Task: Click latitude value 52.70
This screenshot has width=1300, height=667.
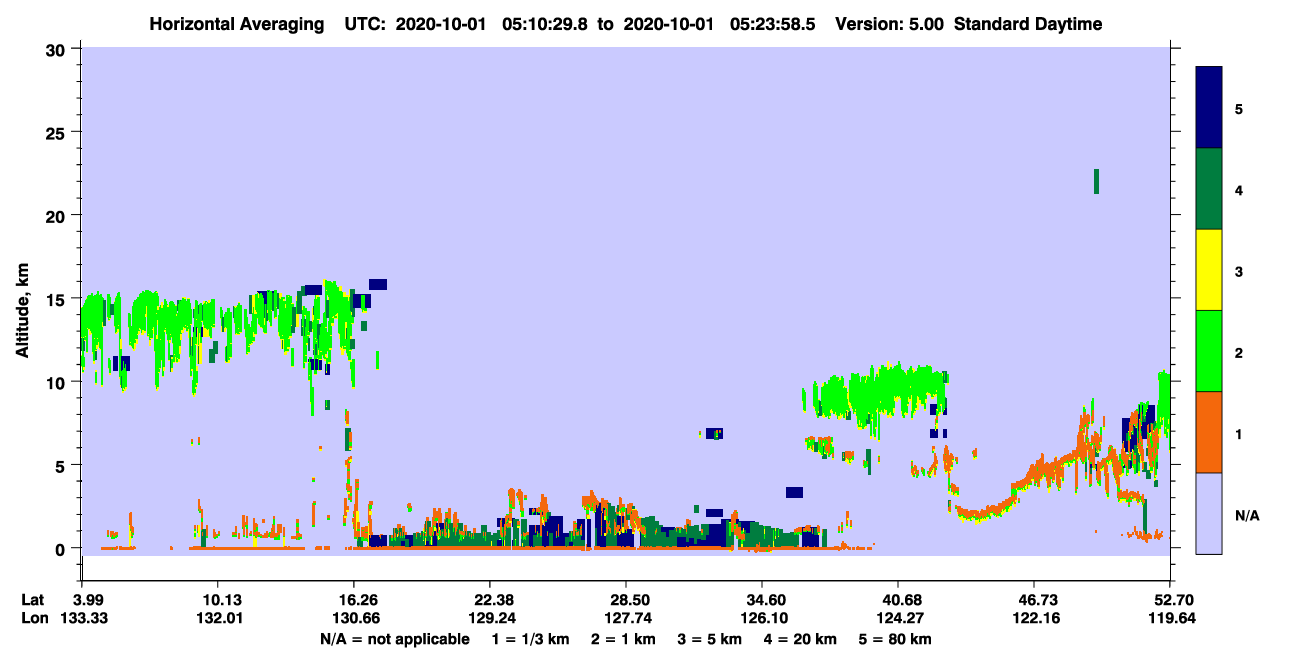Action: coord(1177,600)
